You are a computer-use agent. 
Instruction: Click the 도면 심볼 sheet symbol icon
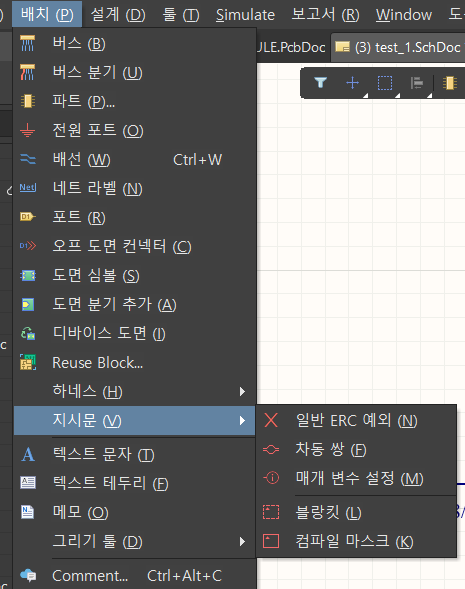[x=27, y=275]
